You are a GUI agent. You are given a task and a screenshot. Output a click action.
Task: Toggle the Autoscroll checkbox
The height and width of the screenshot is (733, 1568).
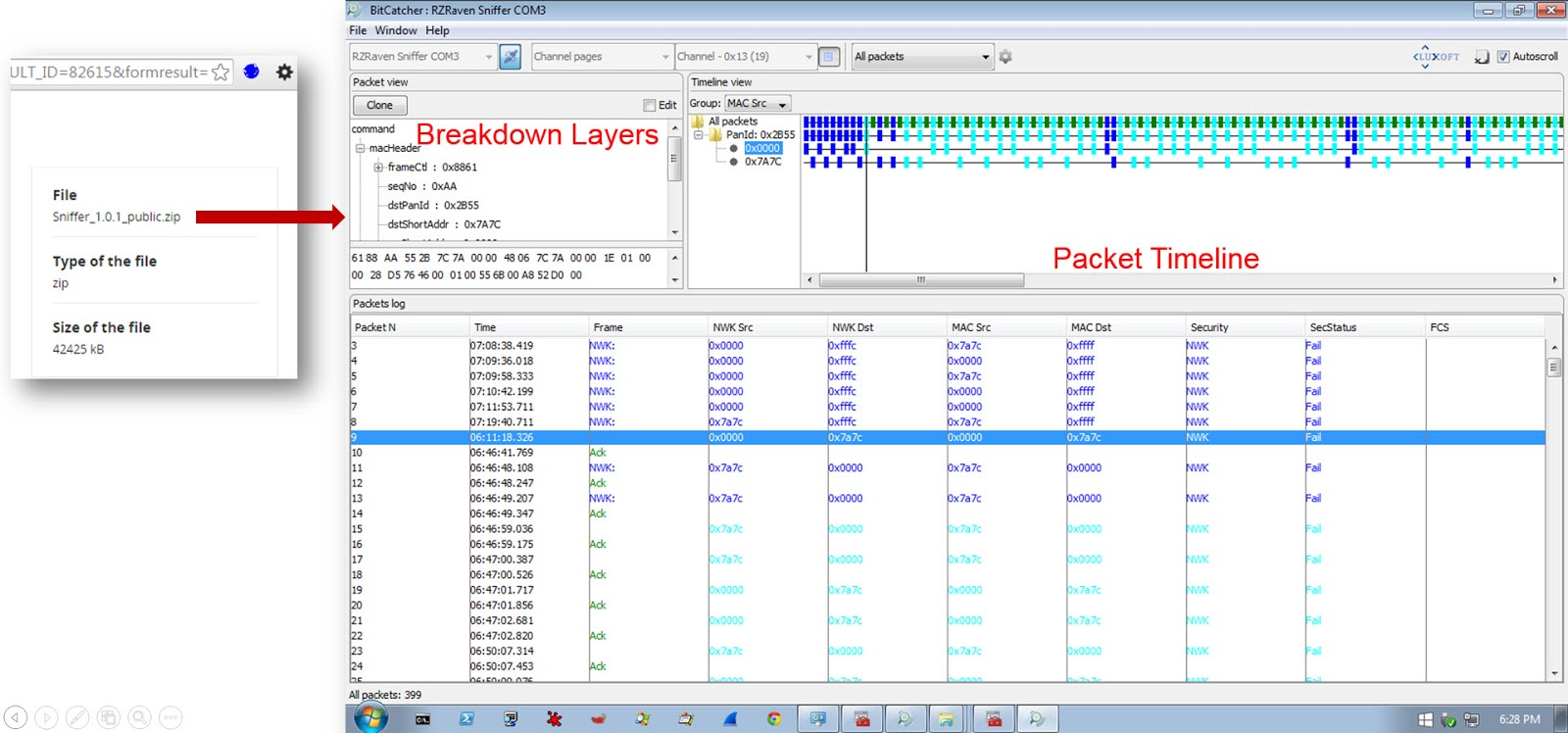(x=1503, y=57)
